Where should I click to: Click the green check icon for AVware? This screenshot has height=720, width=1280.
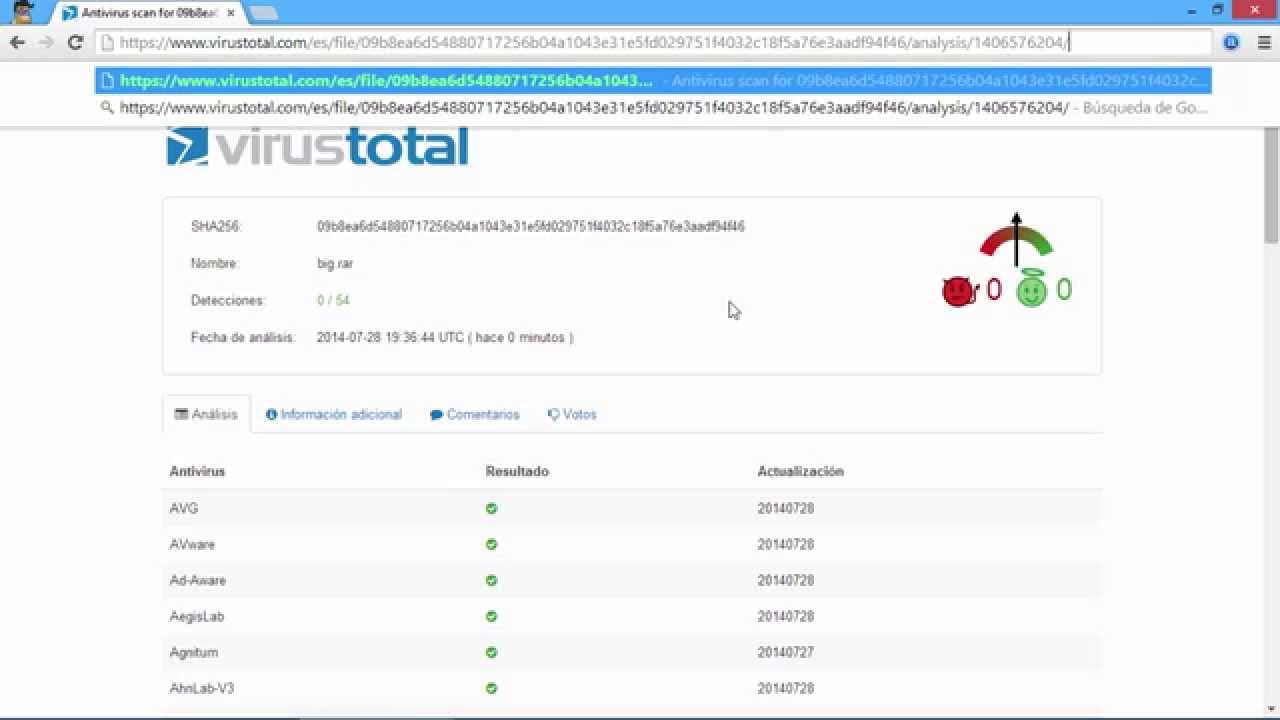pos(491,544)
